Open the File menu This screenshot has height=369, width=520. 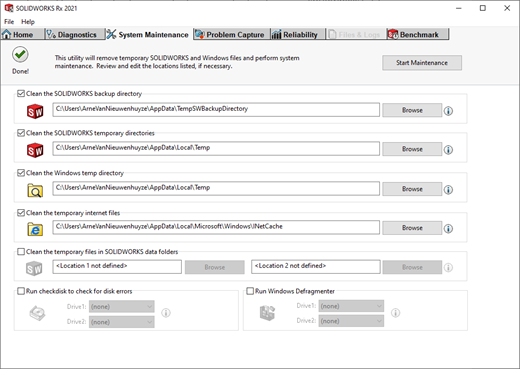pyautogui.click(x=9, y=22)
